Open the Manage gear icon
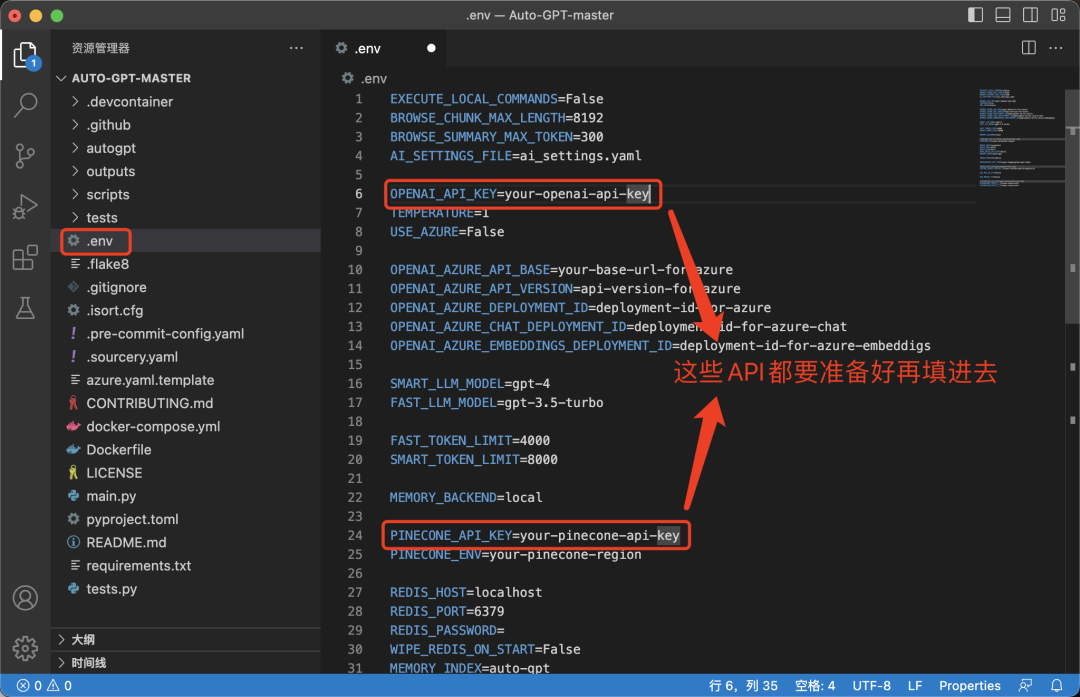 tap(25, 648)
